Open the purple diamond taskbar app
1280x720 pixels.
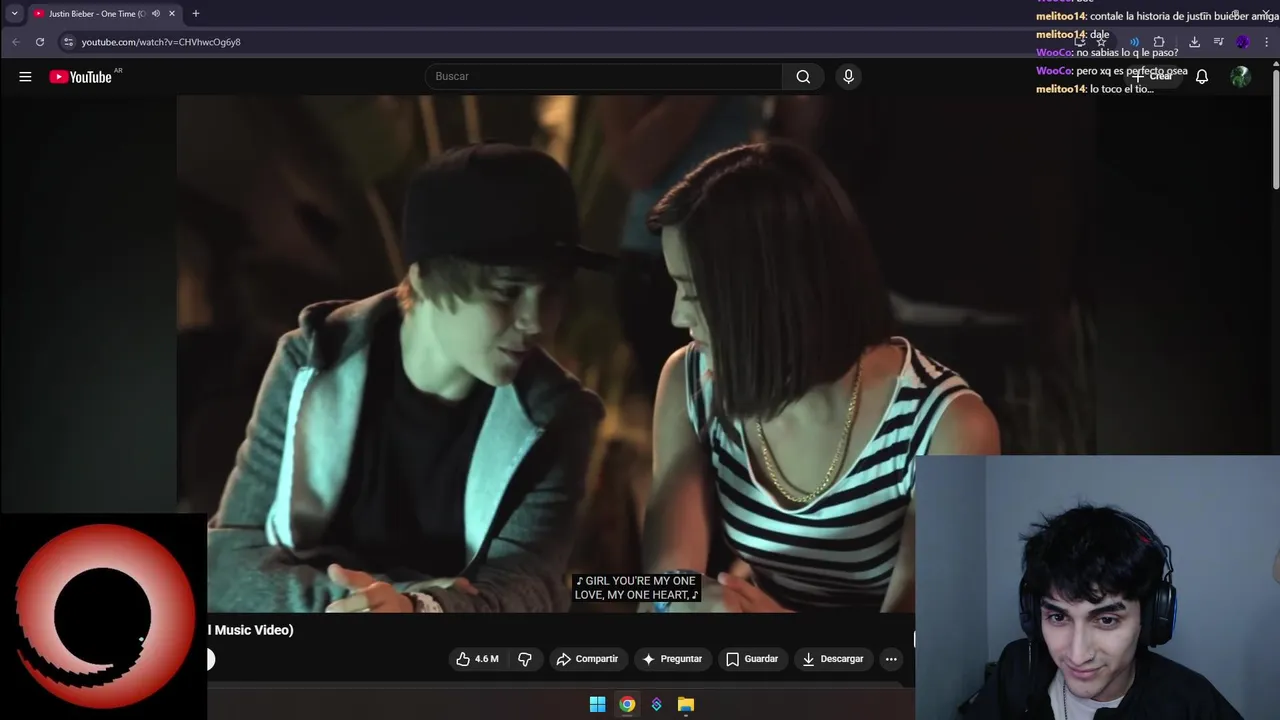656,704
